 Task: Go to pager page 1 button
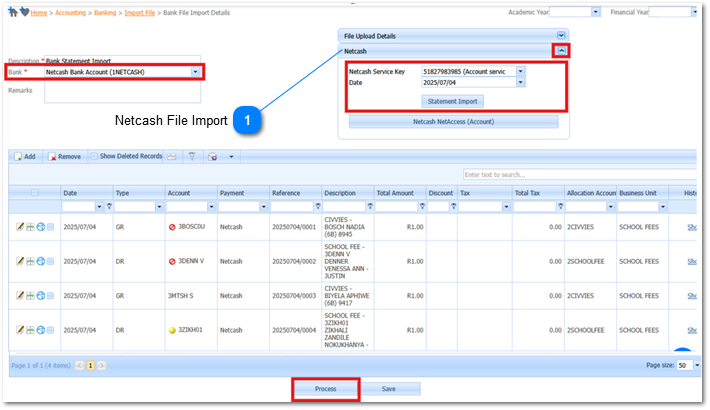[91, 366]
